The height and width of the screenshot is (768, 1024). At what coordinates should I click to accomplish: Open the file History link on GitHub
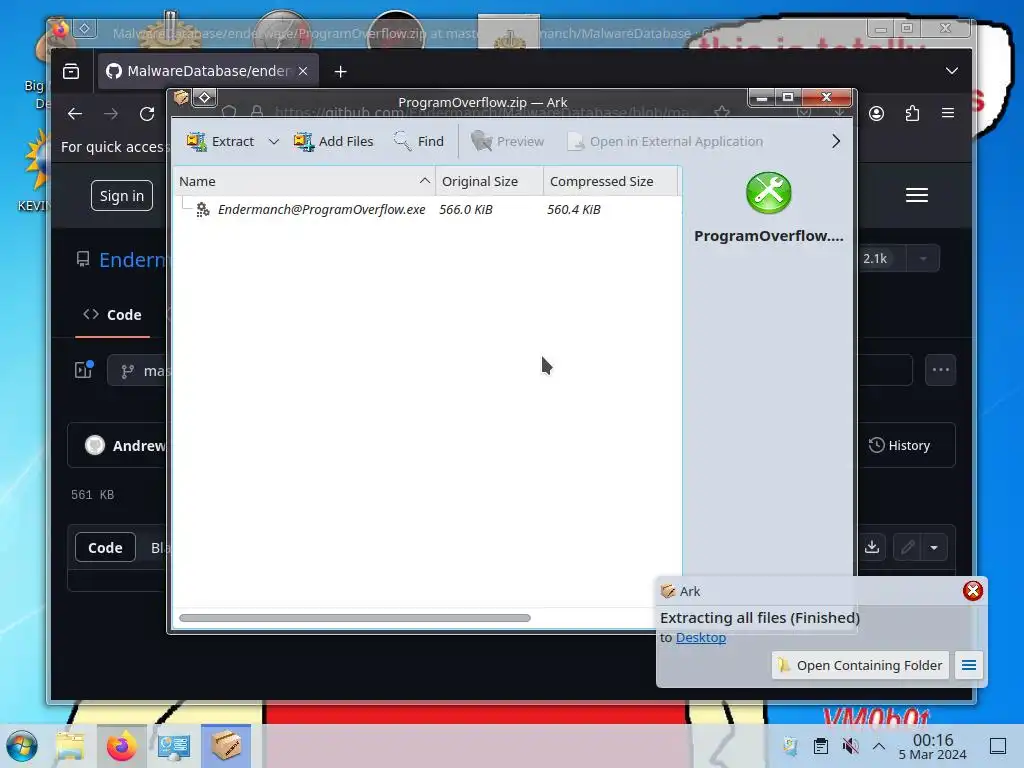pos(899,445)
